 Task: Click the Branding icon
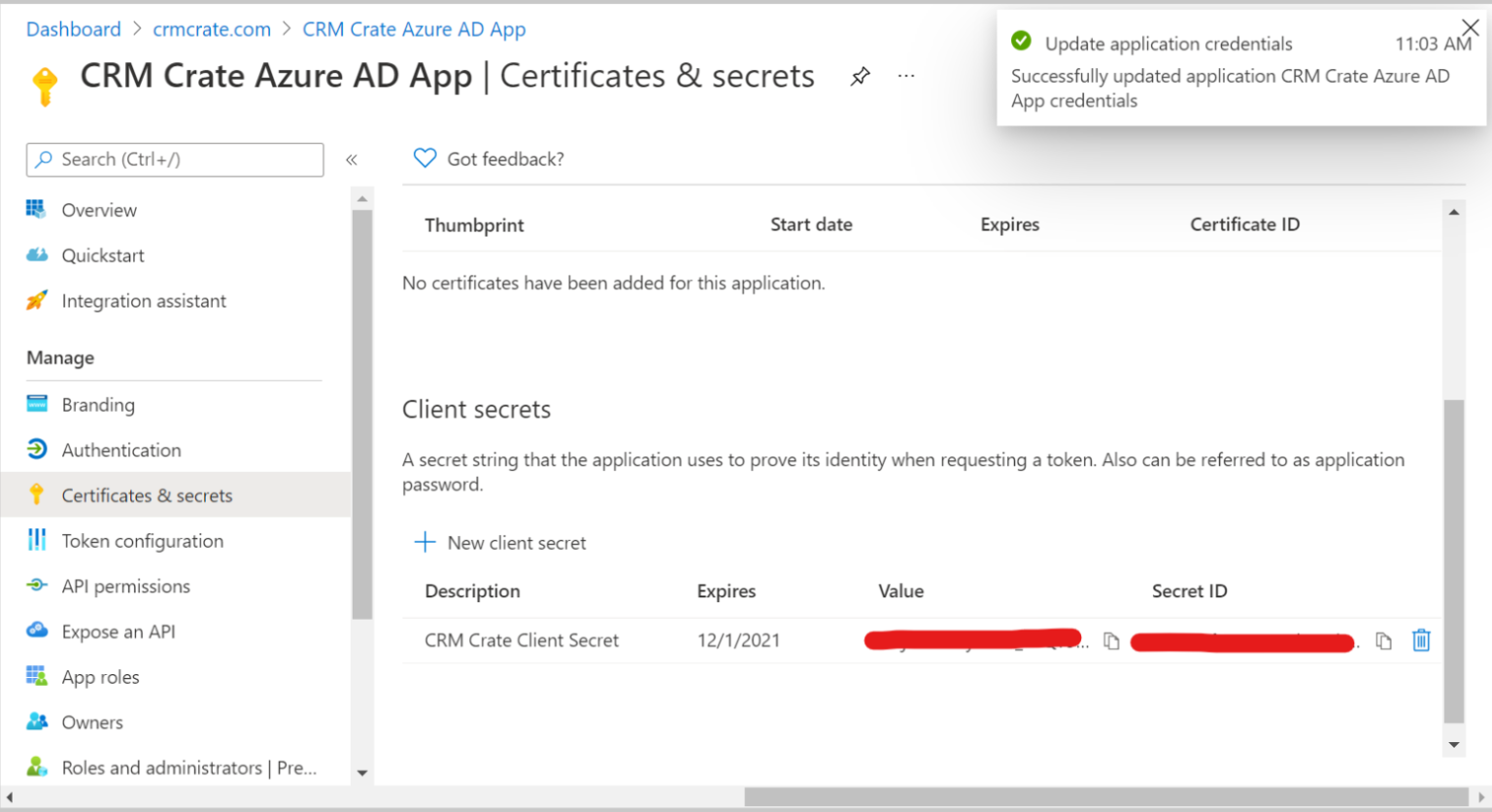pyautogui.click(x=37, y=404)
